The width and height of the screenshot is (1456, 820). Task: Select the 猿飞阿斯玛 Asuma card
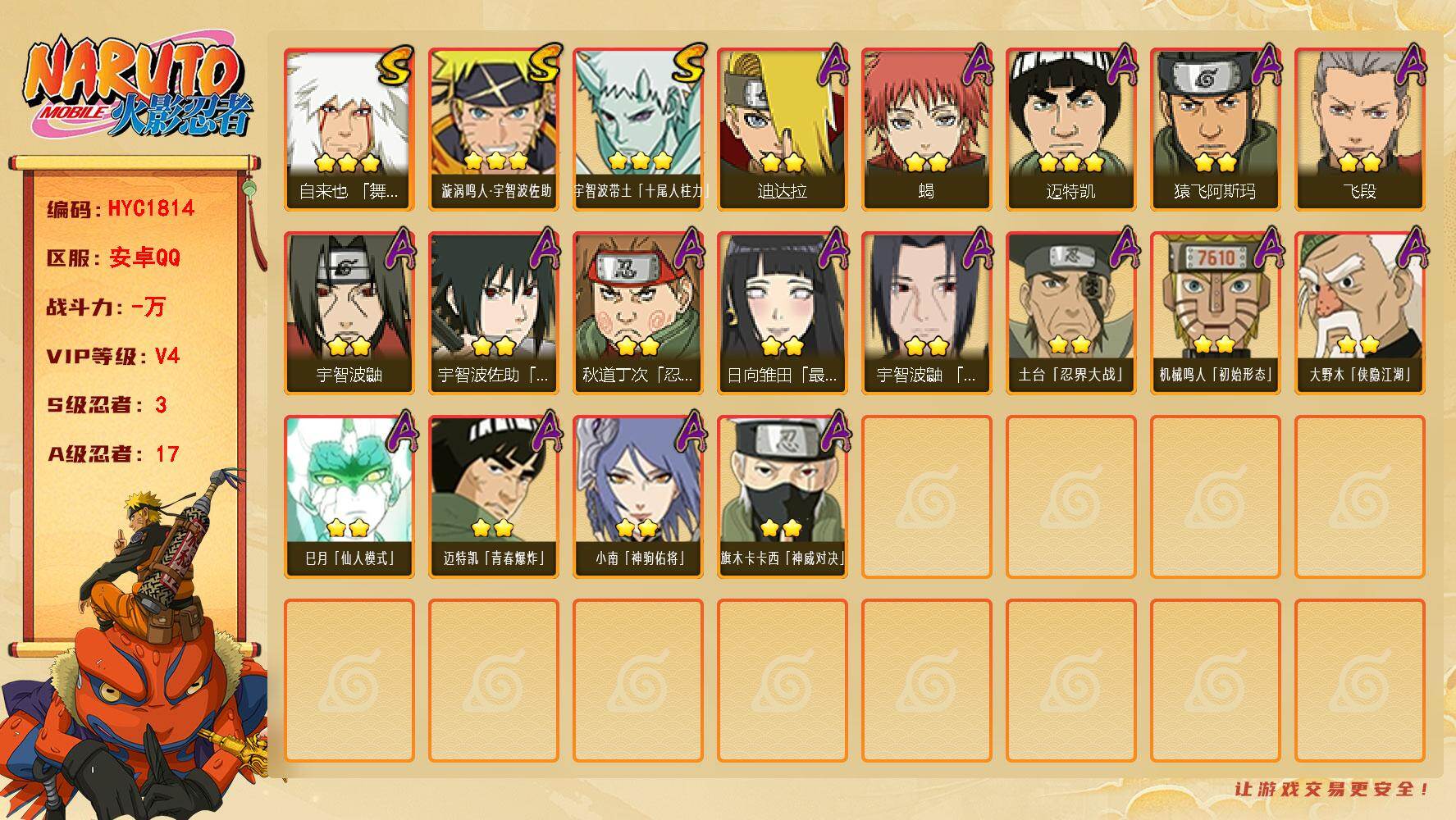[1215, 129]
